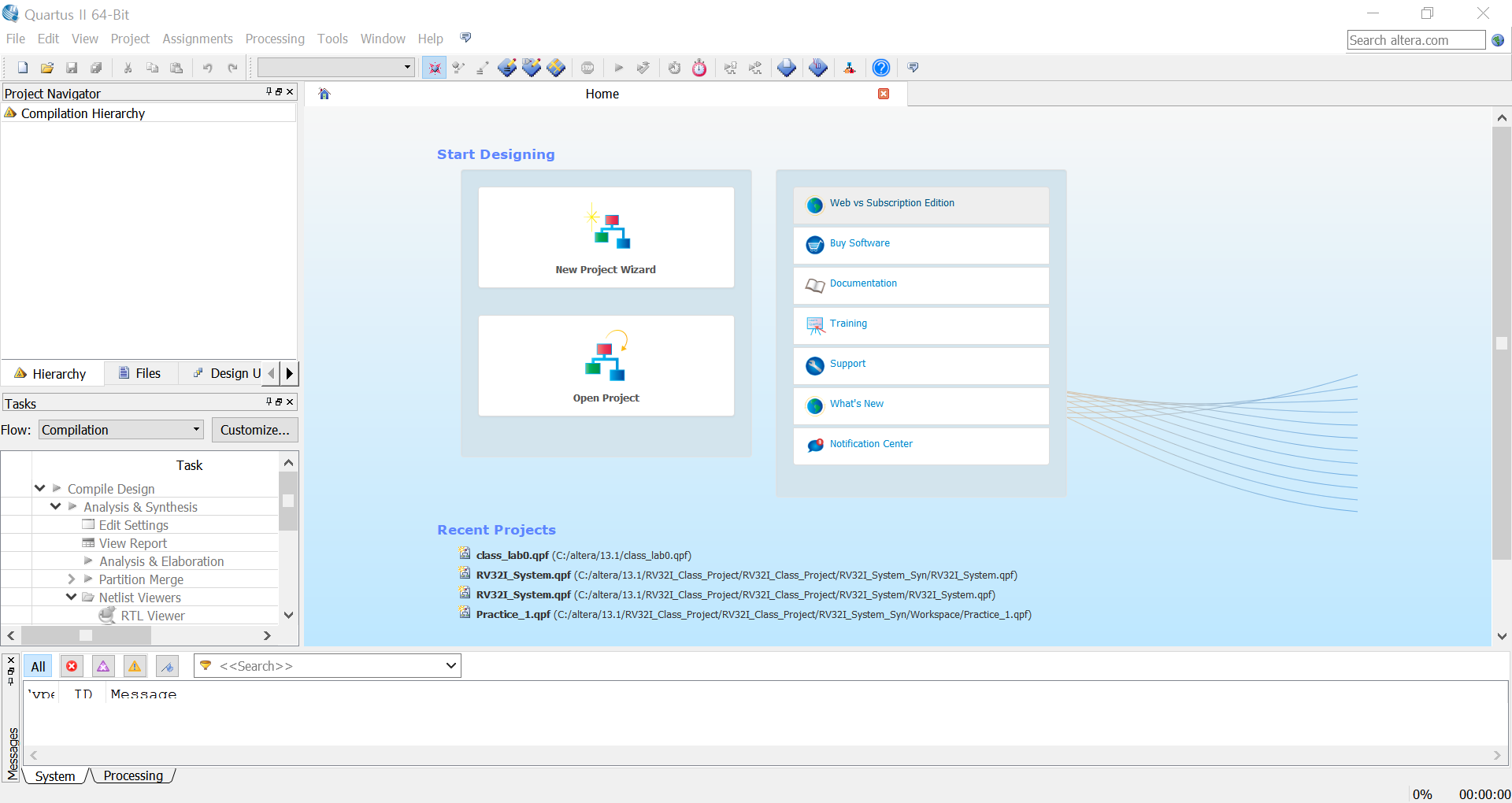Viewport: 1512px width, 803px height.
Task: Show more Project Navigator tabs with right arrow
Action: pyautogui.click(x=290, y=373)
